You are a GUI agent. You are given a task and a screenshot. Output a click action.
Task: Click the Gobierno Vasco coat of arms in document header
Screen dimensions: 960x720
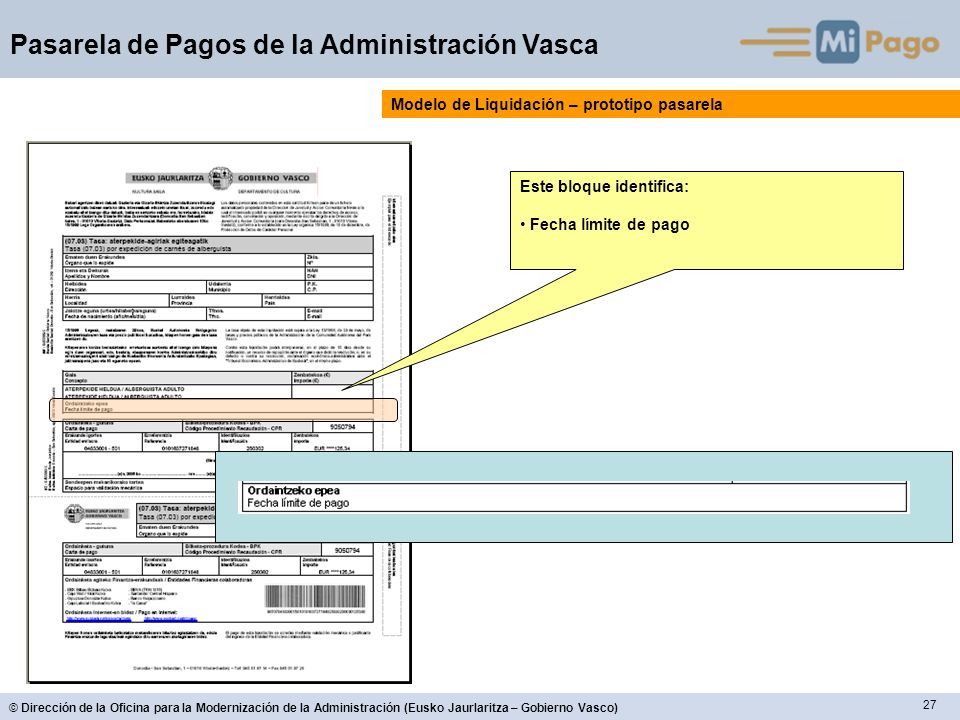click(x=220, y=178)
